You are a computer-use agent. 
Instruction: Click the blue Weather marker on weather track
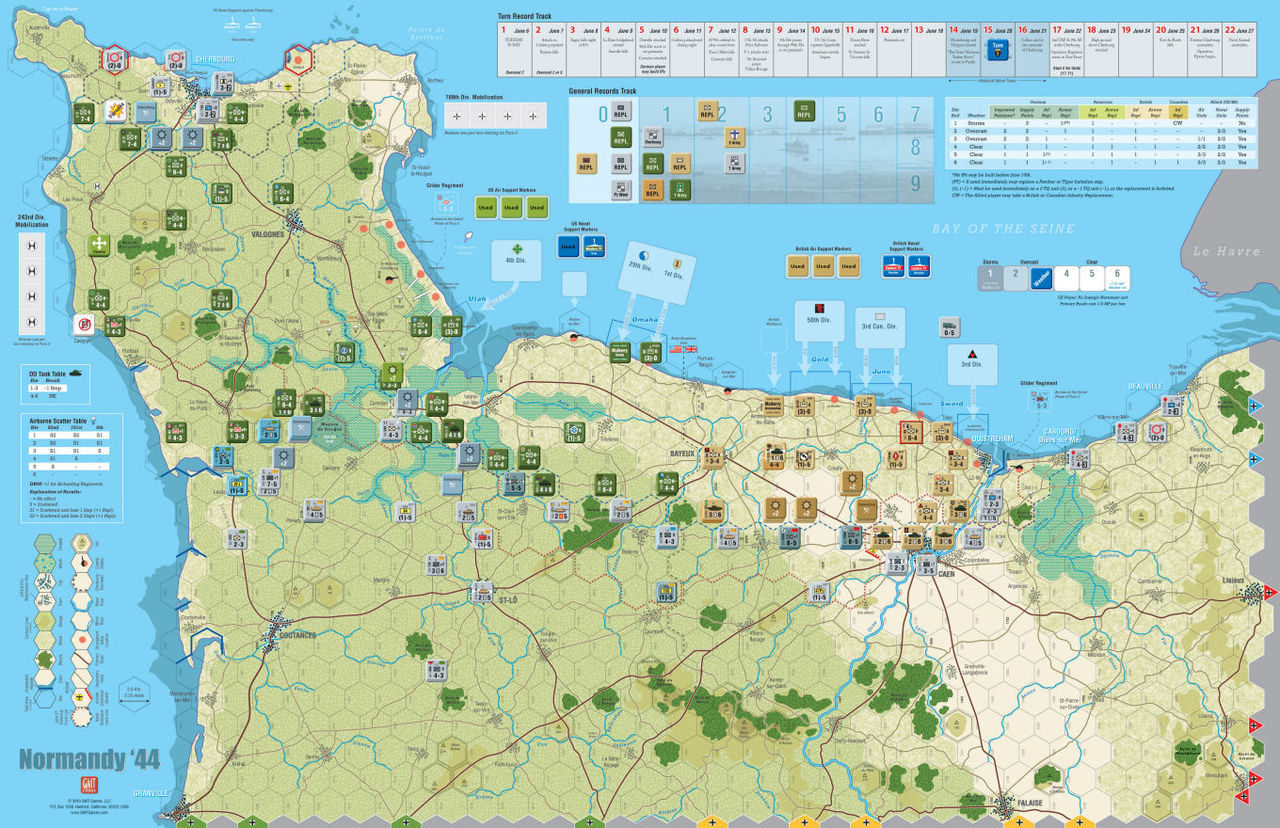click(x=1041, y=278)
